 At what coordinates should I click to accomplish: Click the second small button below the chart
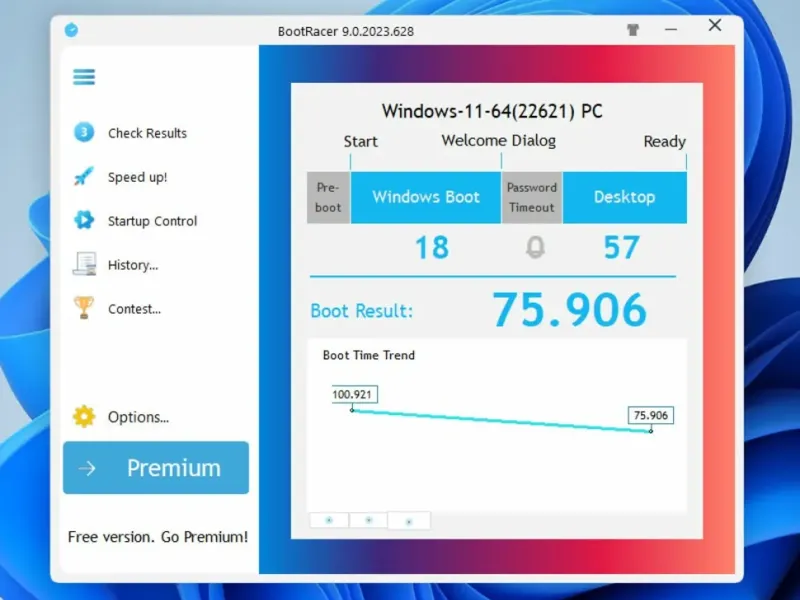[x=368, y=520]
